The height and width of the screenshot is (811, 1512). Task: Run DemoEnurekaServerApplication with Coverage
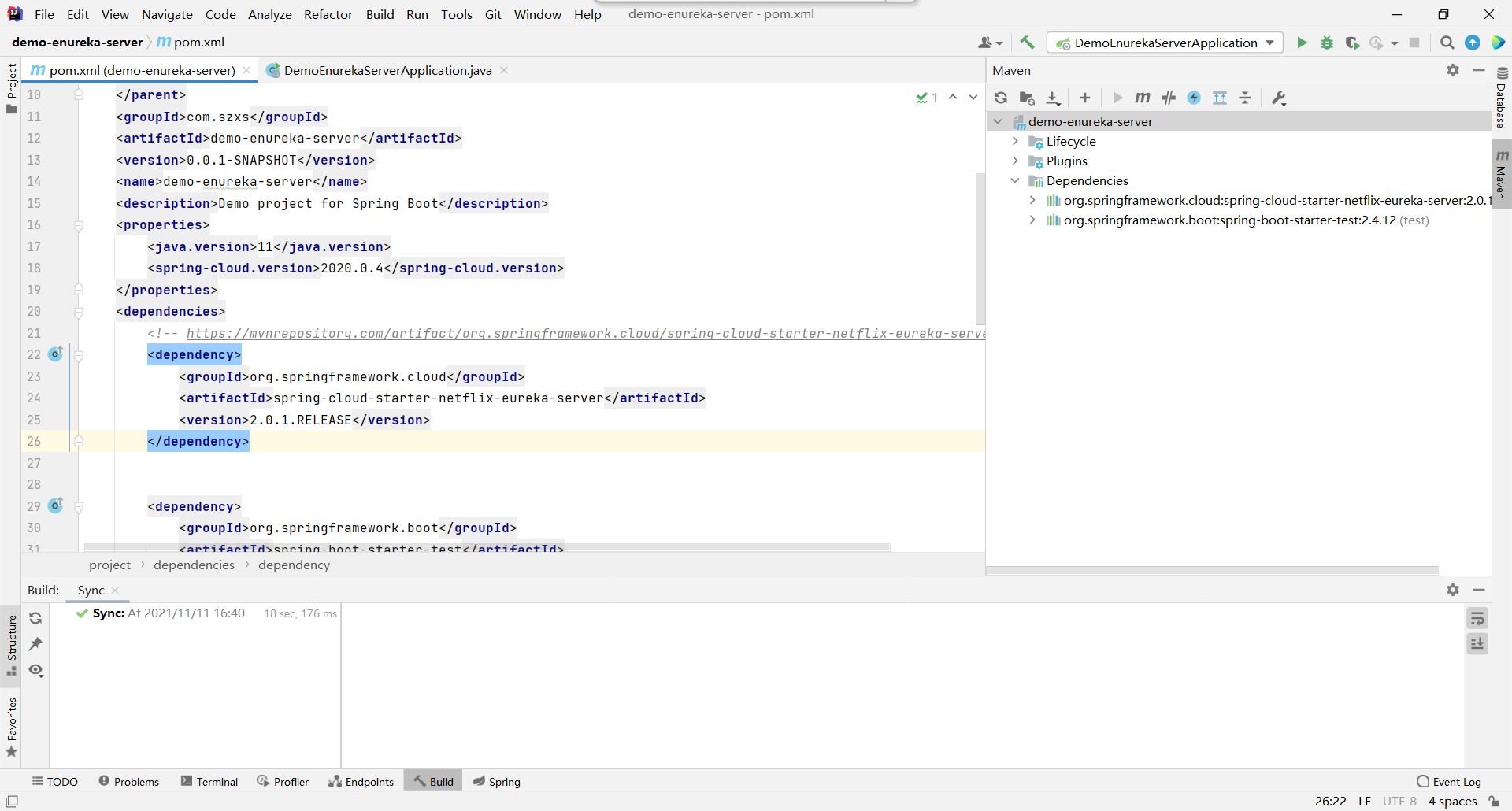[1353, 43]
